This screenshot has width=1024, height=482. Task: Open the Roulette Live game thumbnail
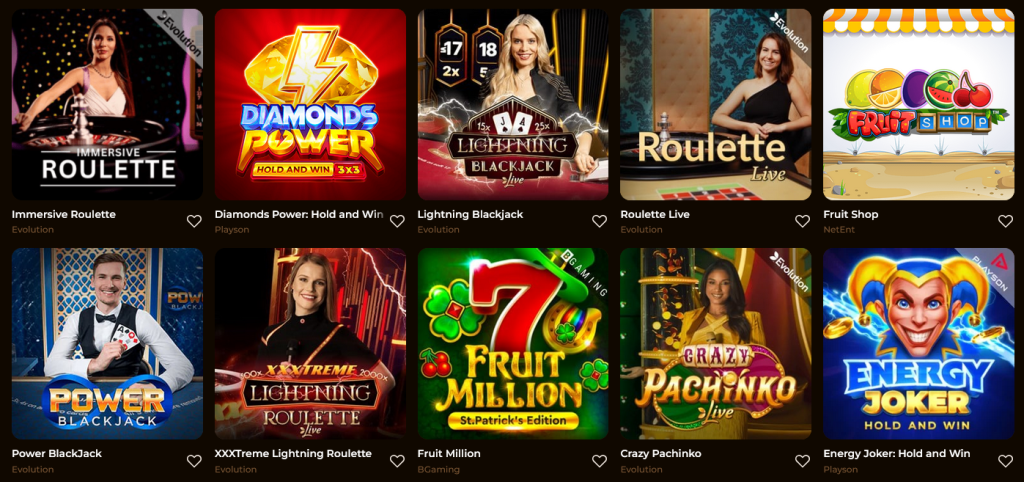(716, 104)
